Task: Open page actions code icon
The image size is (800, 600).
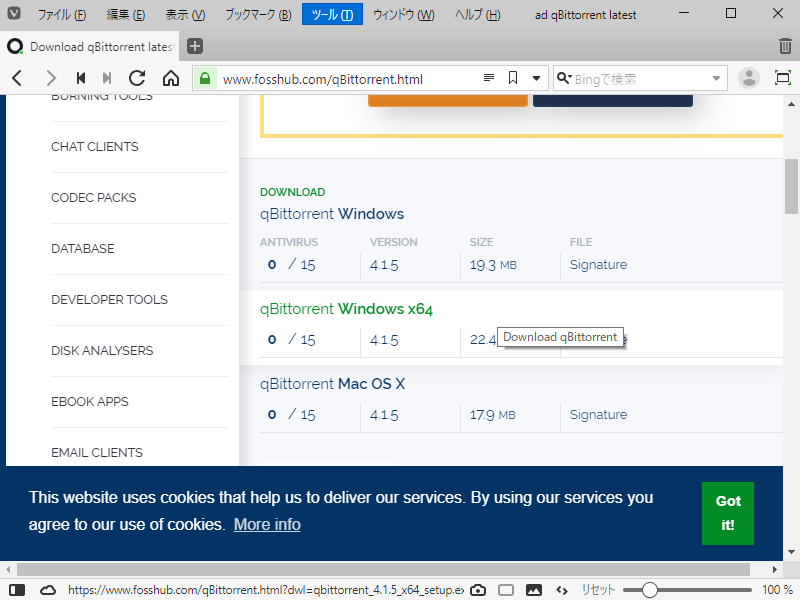Action: coord(562,590)
